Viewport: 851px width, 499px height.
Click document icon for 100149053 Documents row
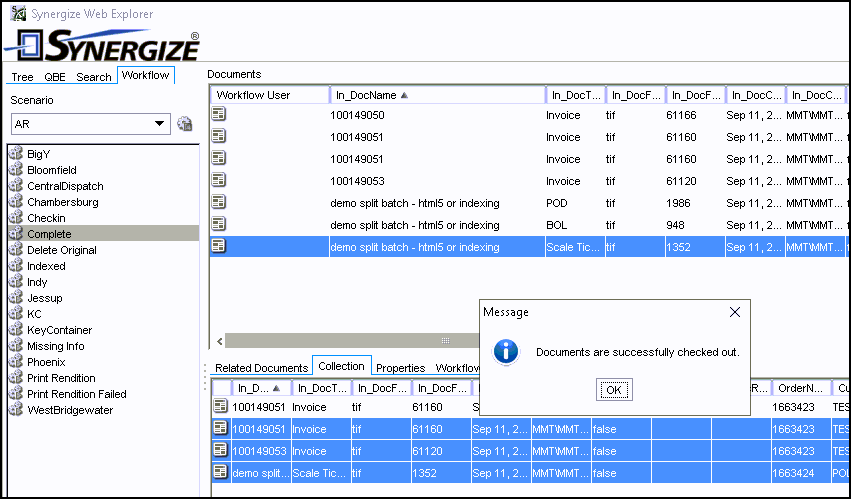[x=218, y=180]
